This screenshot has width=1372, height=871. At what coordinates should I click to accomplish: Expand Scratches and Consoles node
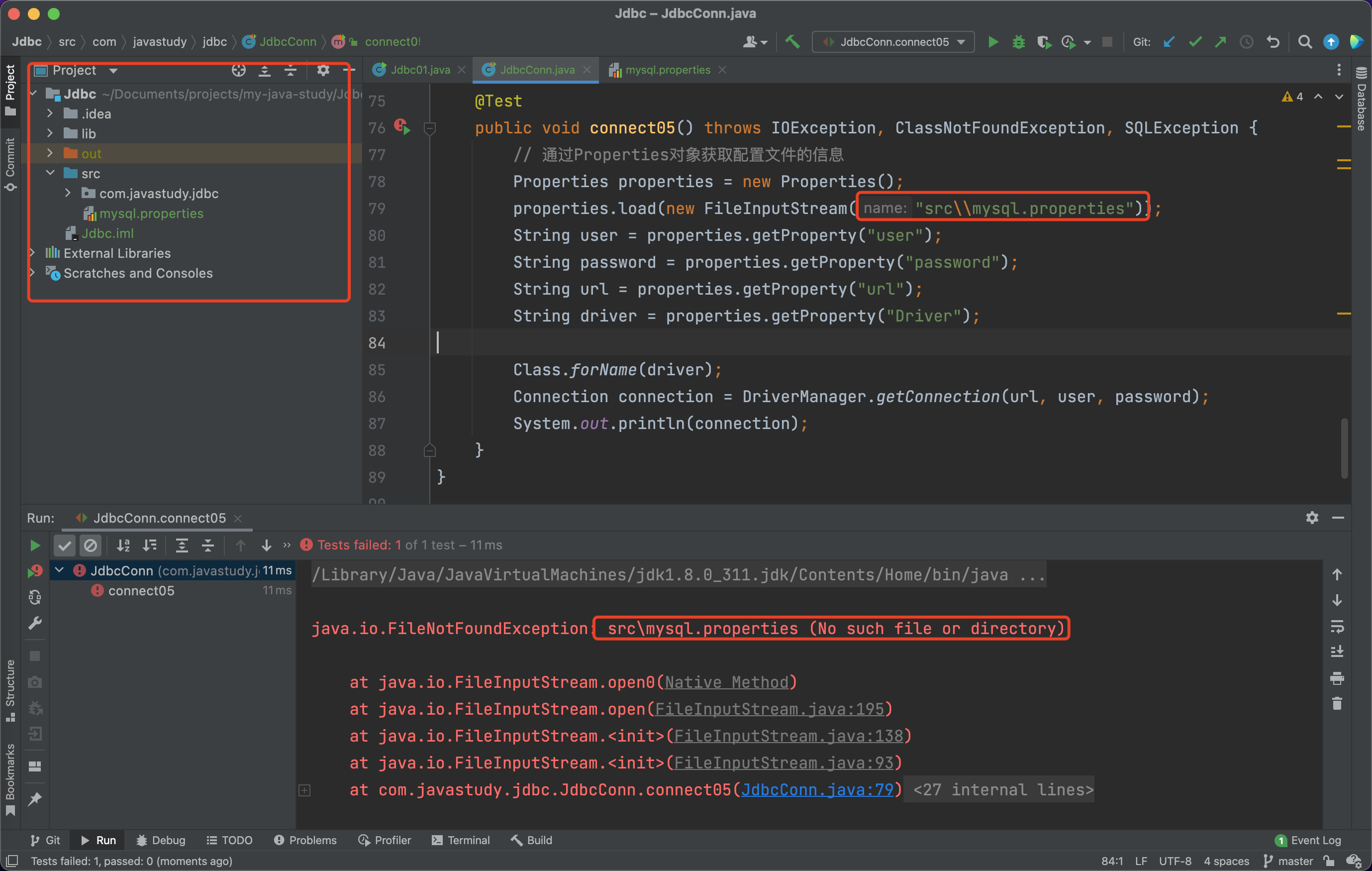point(32,273)
